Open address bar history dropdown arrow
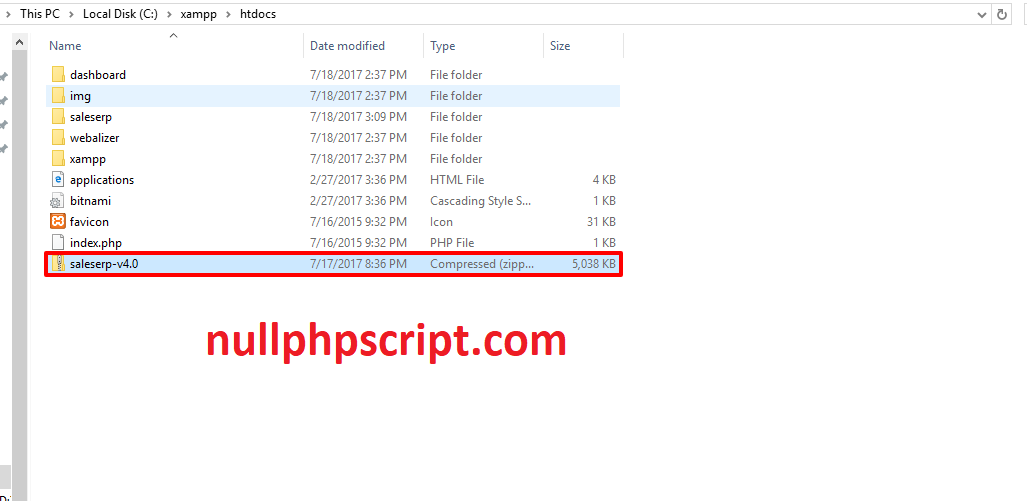Viewport: 1027px width, 501px height. coord(981,14)
